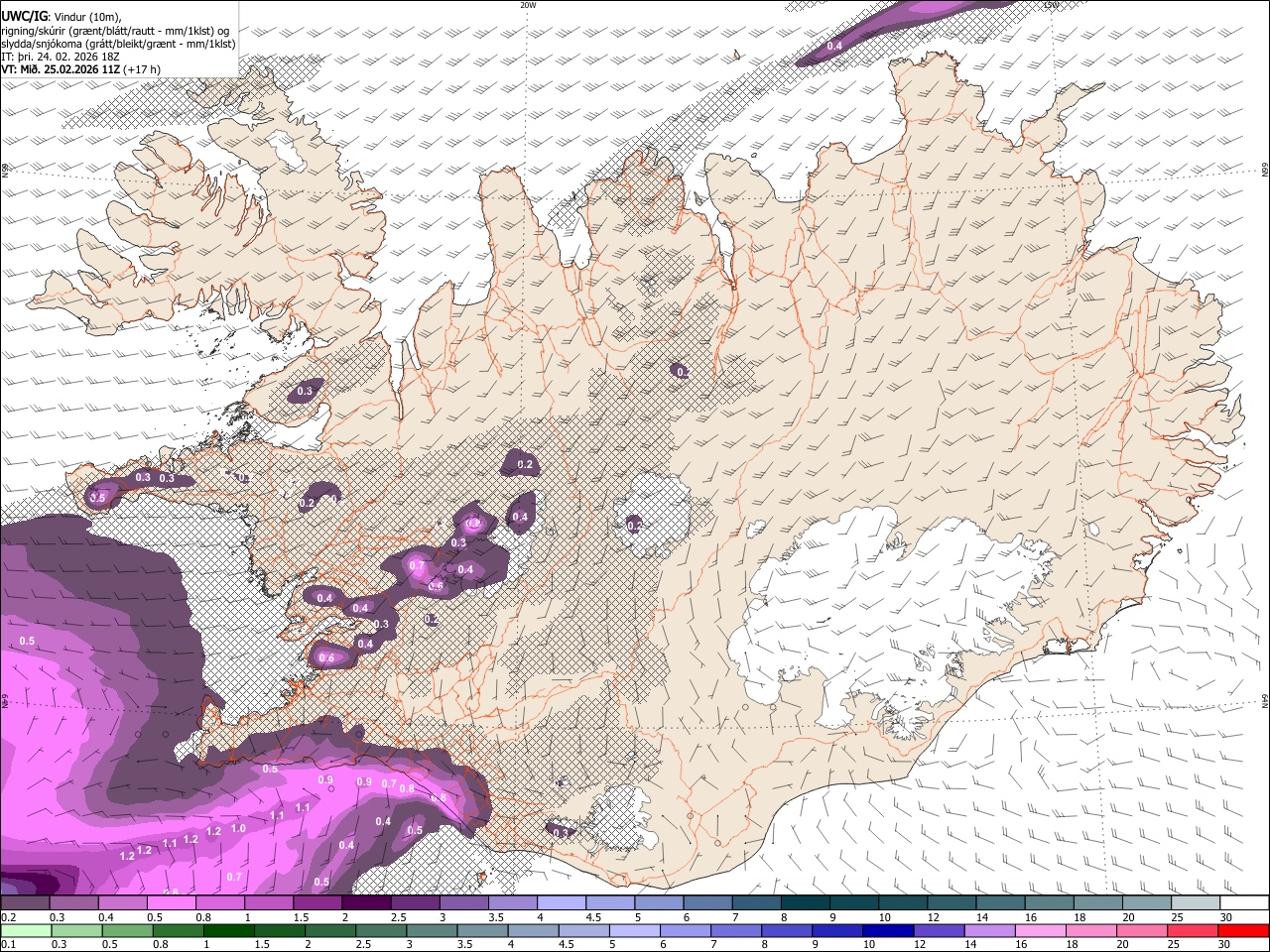The height and width of the screenshot is (952, 1270).
Task: Select the 'slydda/snjókoma' legend description line
Action: click(x=118, y=44)
